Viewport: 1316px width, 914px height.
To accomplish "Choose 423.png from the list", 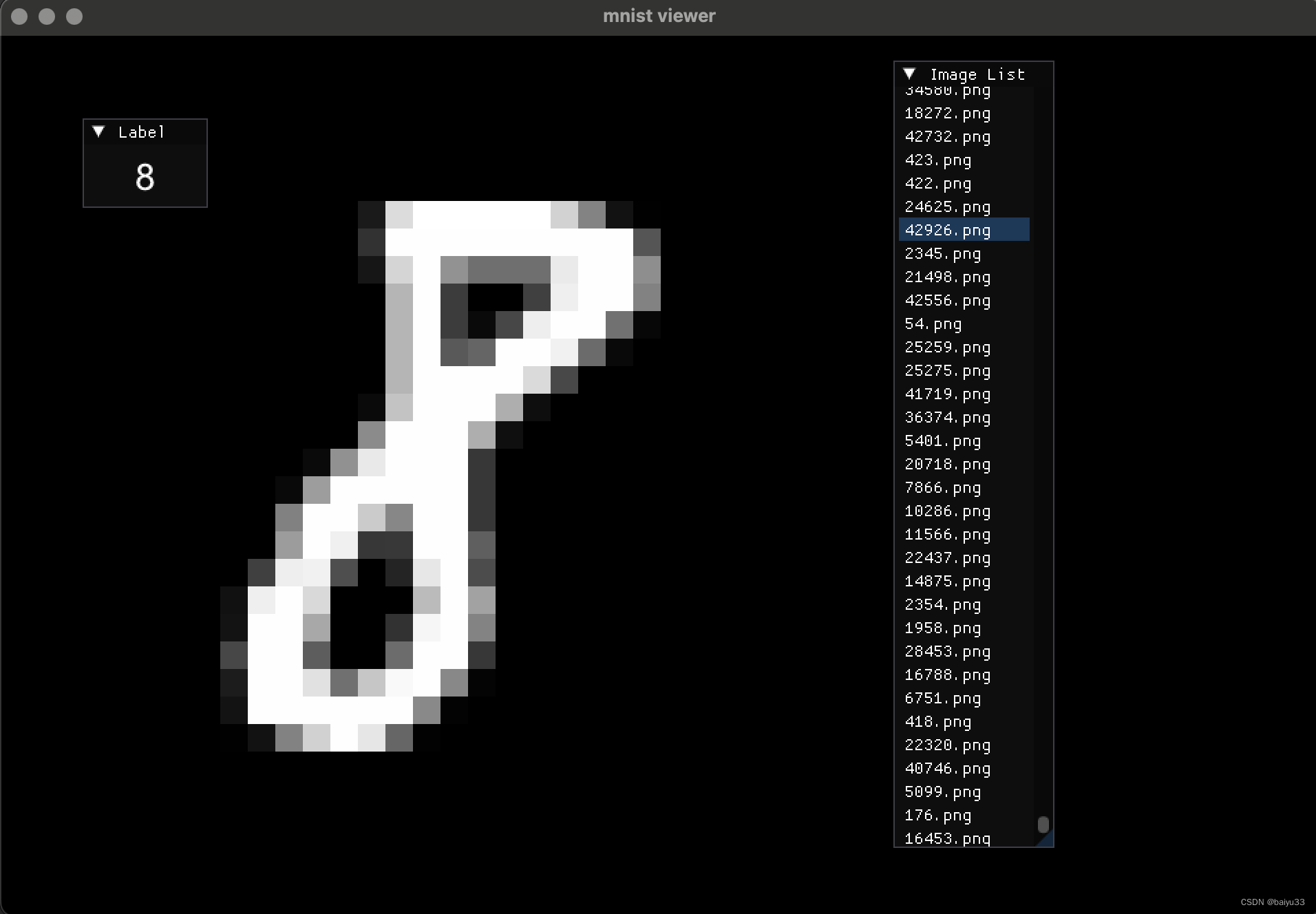I will (964, 160).
